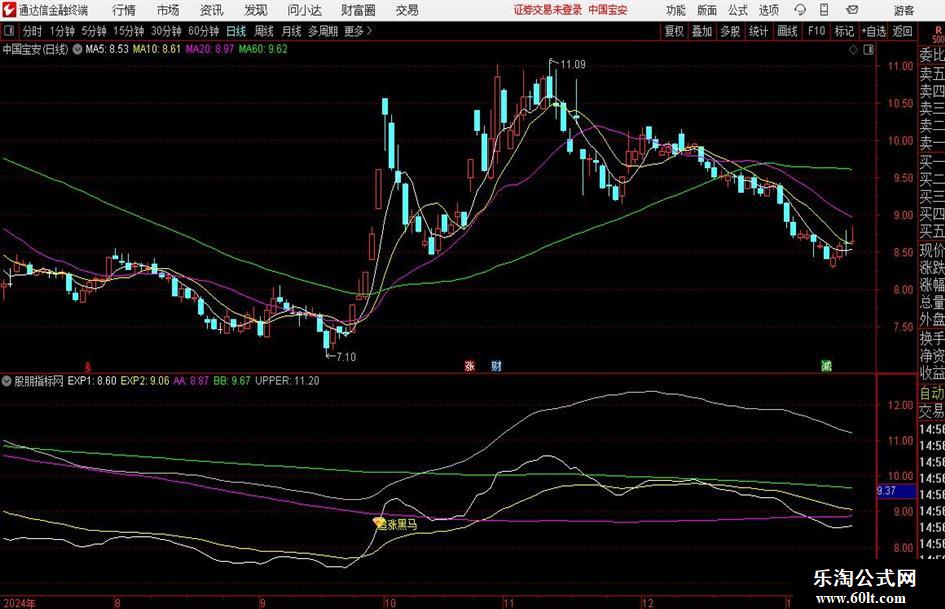Image resolution: width=945 pixels, height=609 pixels.
Task: Click month 10 on the time axis
Action: (390, 603)
